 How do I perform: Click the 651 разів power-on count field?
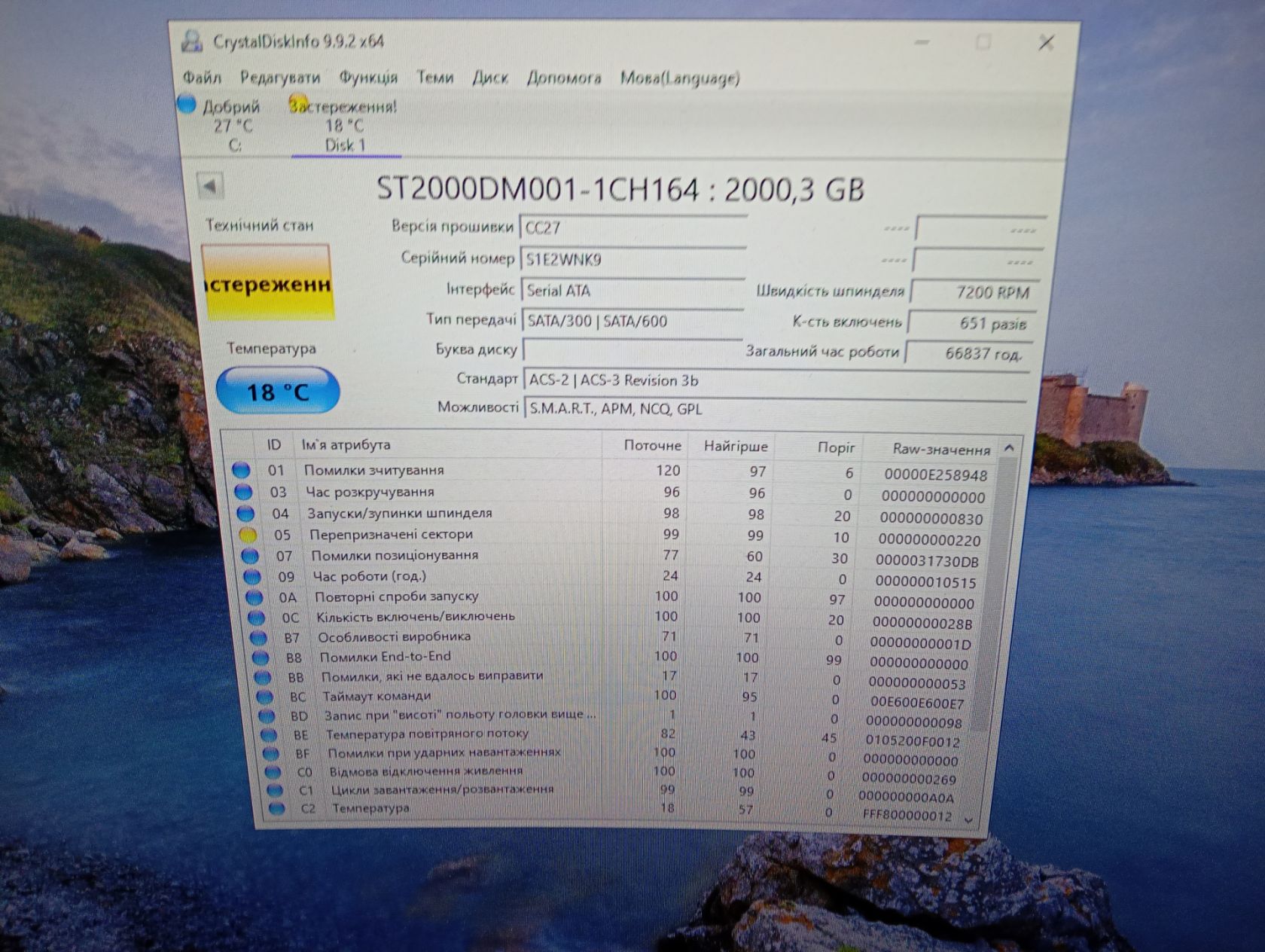point(973,323)
